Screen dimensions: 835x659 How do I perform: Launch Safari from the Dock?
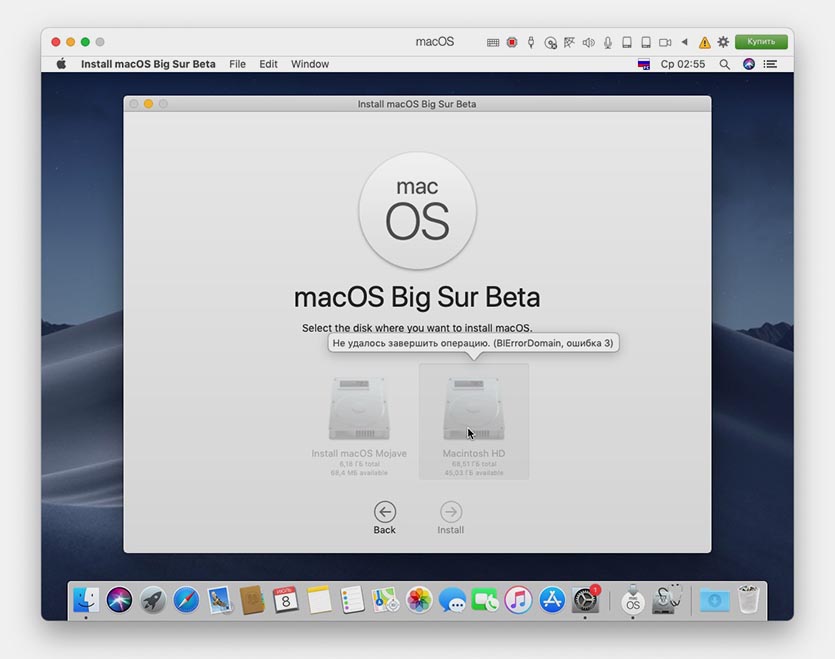(x=186, y=600)
